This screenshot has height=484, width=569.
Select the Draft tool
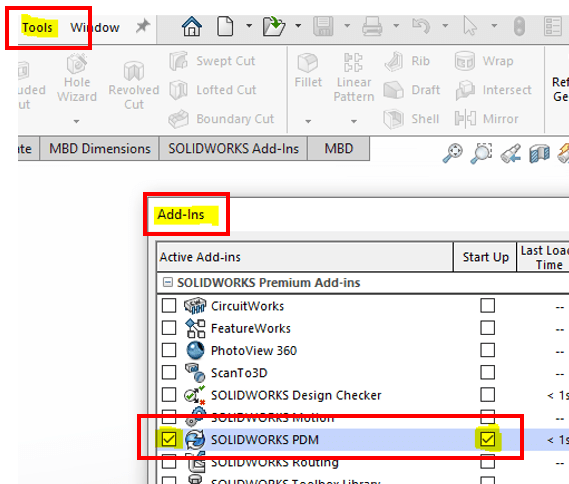click(x=412, y=90)
